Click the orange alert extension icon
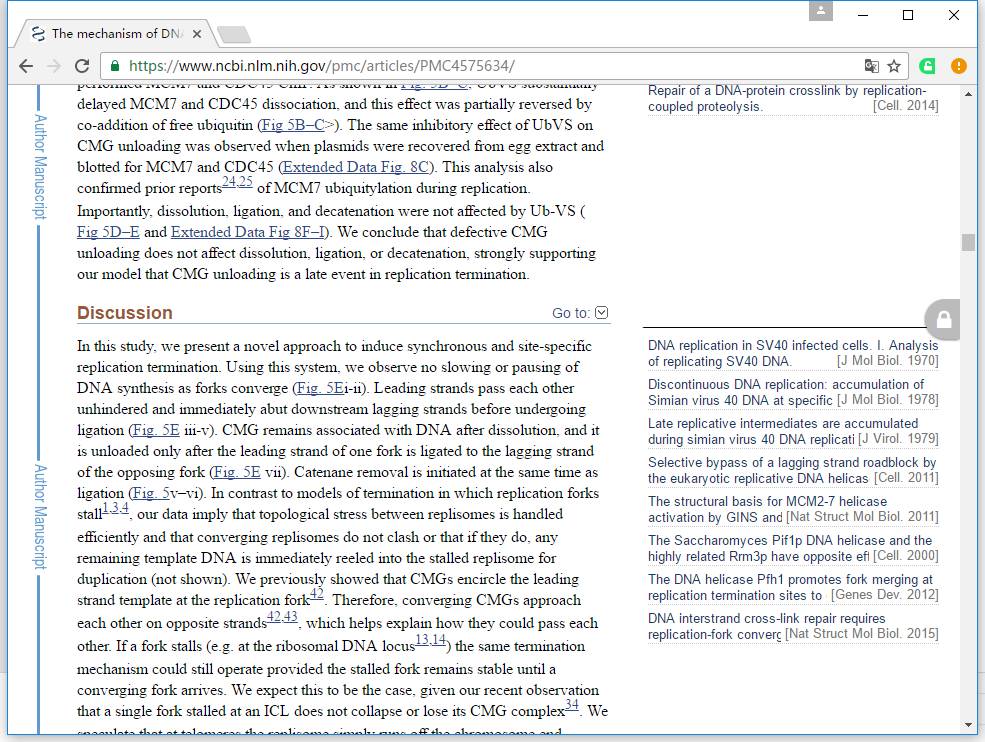 tap(958, 66)
